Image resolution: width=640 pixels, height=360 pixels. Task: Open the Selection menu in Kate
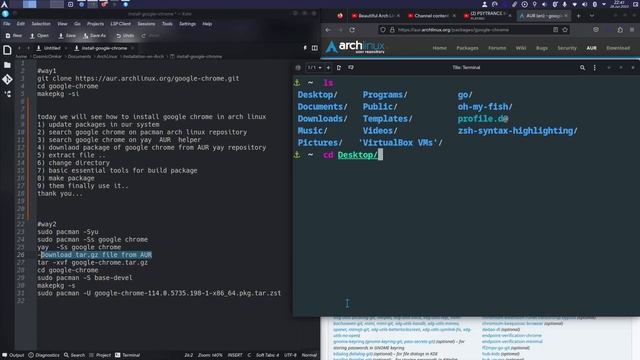tap(41, 24)
